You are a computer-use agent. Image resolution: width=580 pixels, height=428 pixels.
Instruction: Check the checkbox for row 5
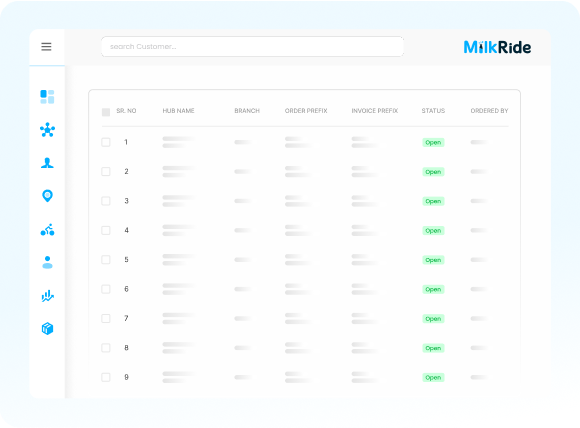106,260
